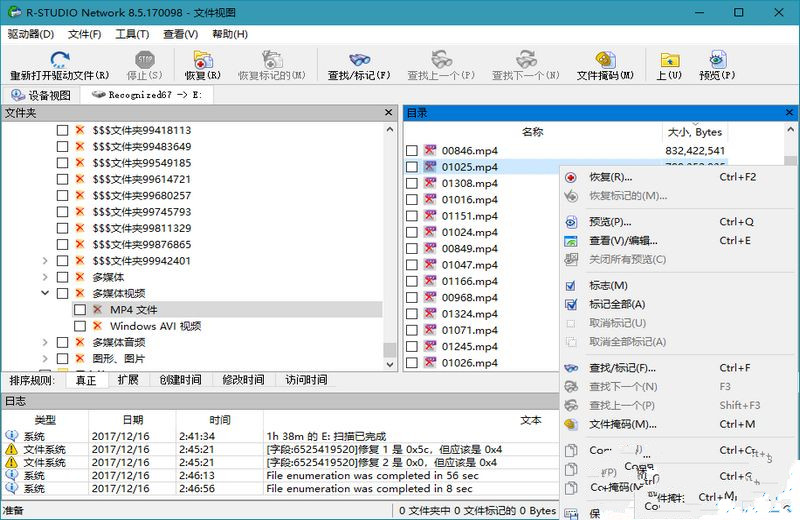Click the File Mask icon in context menu
This screenshot has width=800, height=520.
coord(571,424)
